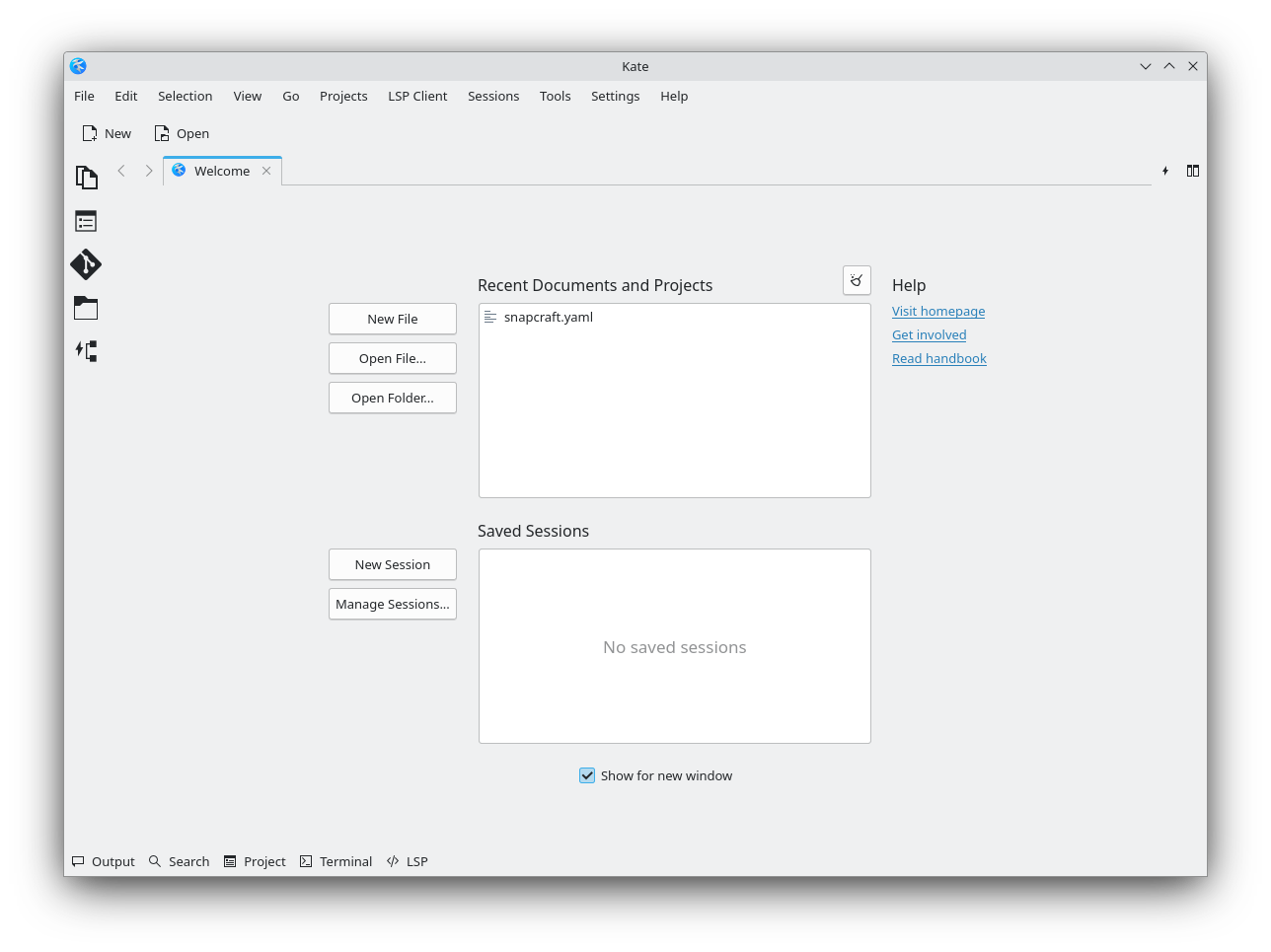Image resolution: width=1271 pixels, height=952 pixels.
Task: Open the Settings menu
Action: coord(616,96)
